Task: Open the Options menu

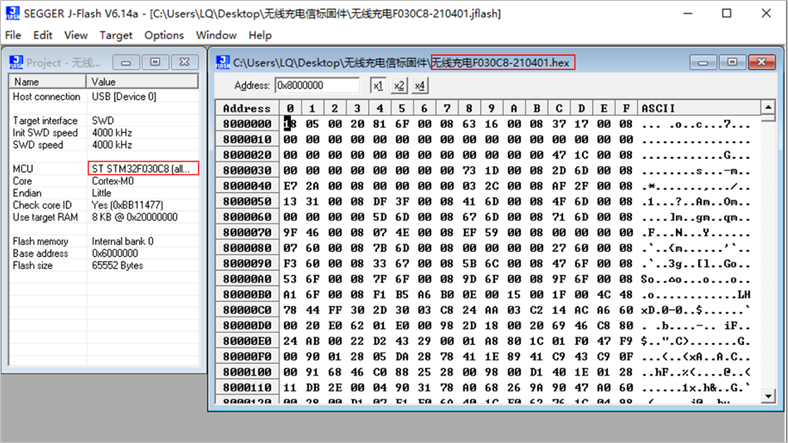Action: click(x=164, y=35)
